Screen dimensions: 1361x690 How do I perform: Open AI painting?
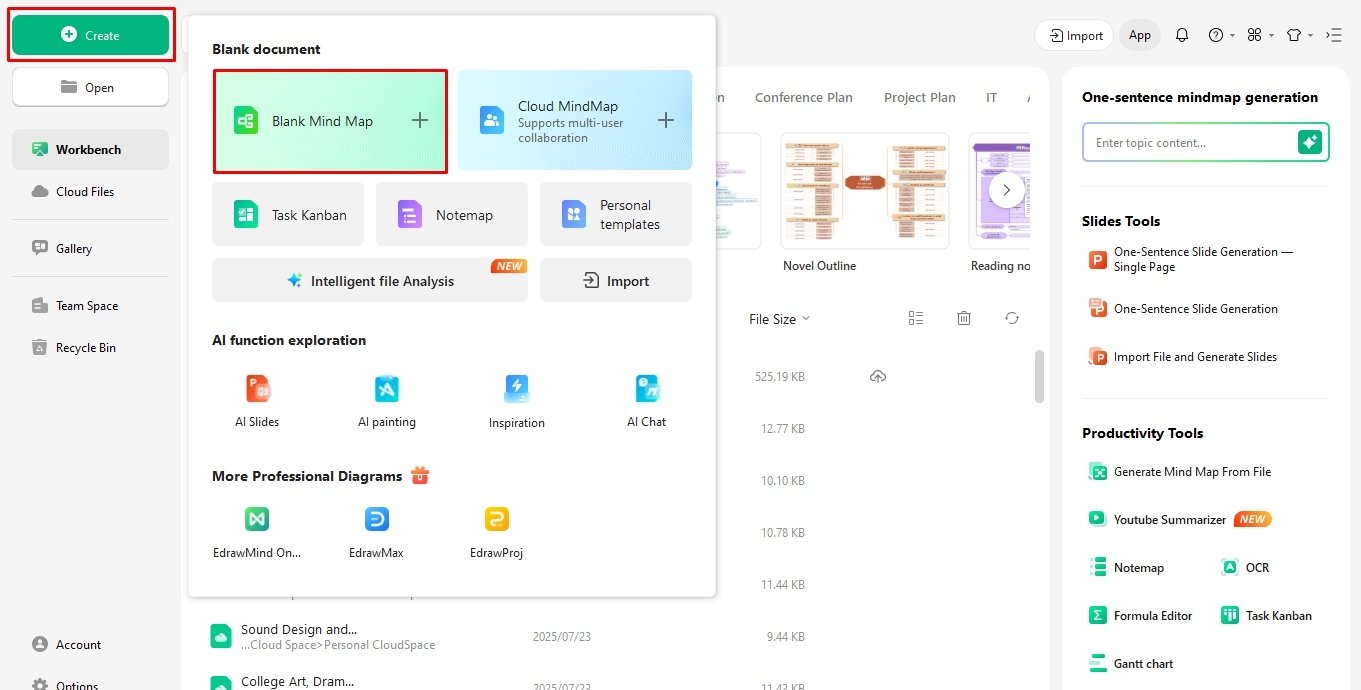(x=387, y=401)
